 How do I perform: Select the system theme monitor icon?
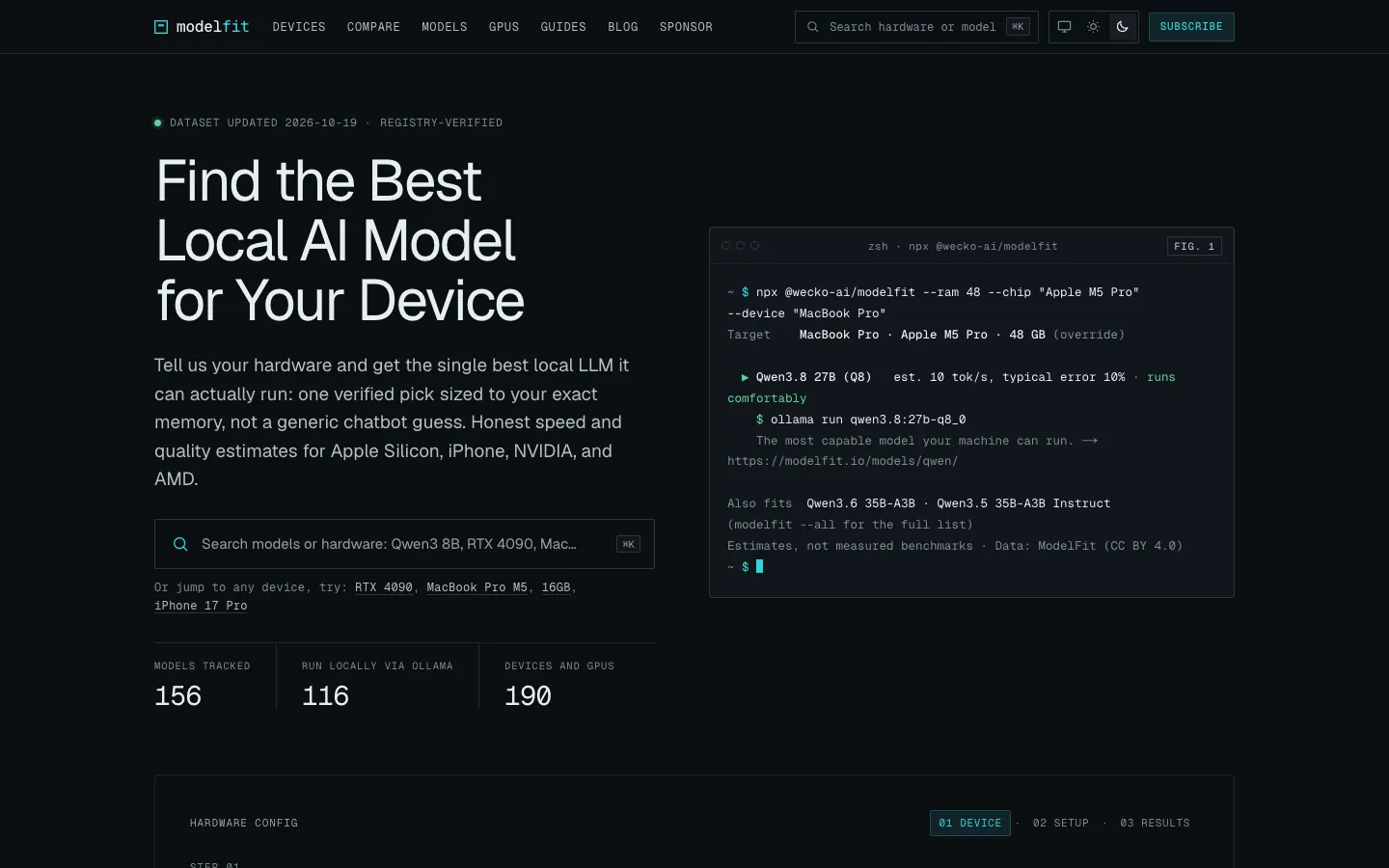[1064, 27]
